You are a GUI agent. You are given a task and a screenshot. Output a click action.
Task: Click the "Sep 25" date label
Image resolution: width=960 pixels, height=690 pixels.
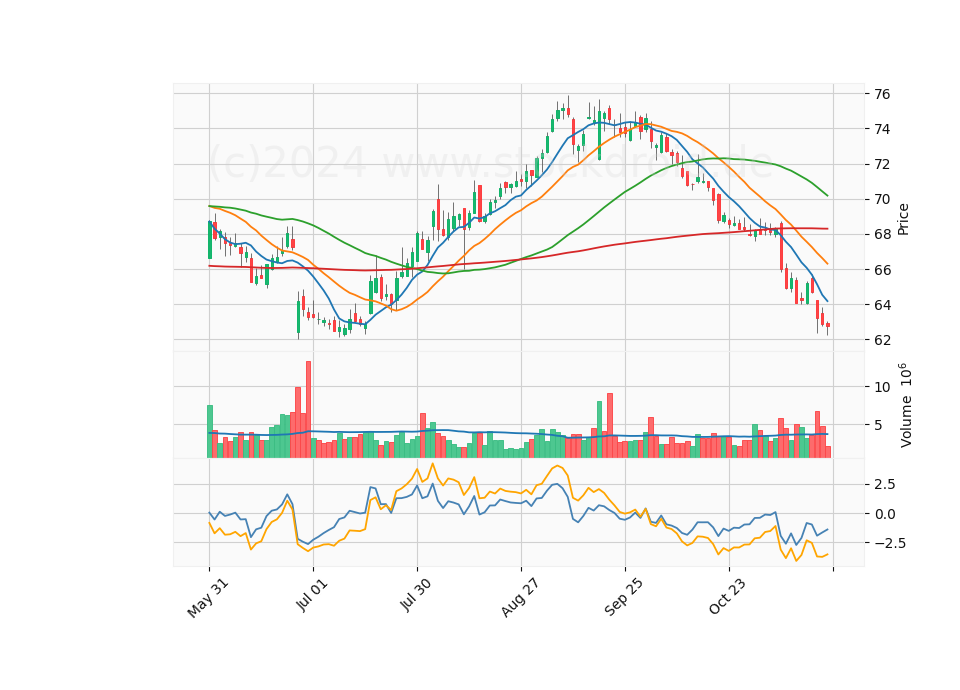624,597
